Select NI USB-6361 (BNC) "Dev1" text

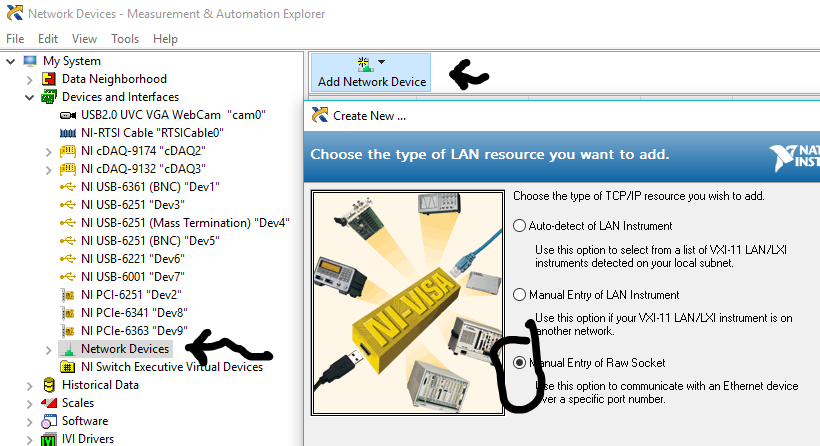pos(150,187)
